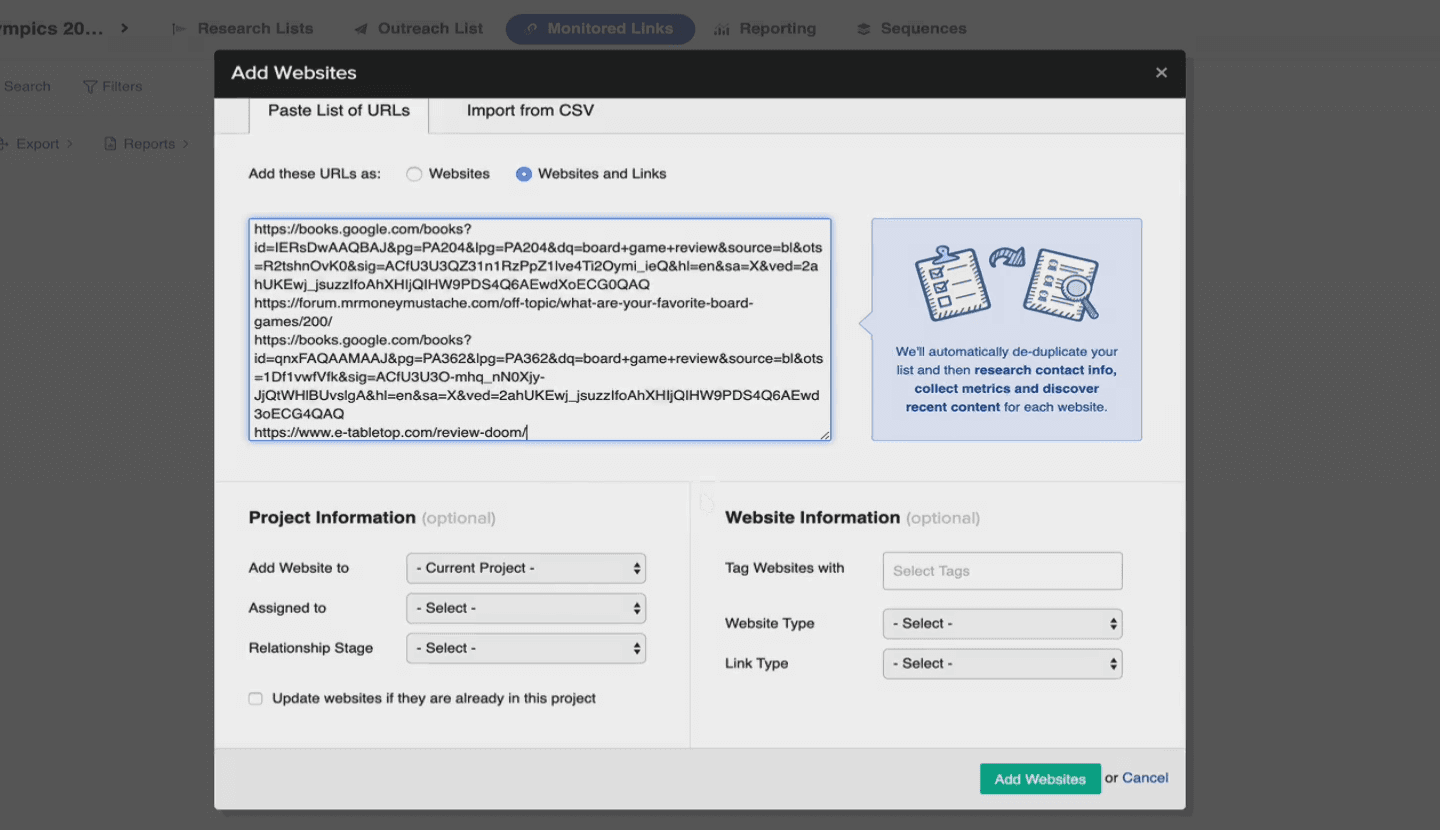Expand the project name chevron
Screen dimensions: 1440x830
[124, 28]
